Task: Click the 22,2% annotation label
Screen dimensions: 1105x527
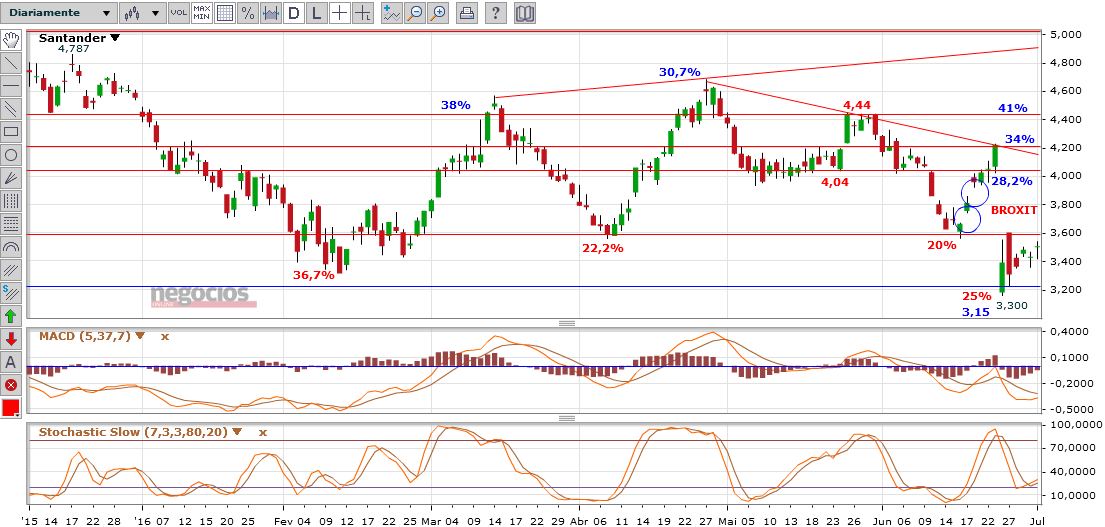Action: 603,248
